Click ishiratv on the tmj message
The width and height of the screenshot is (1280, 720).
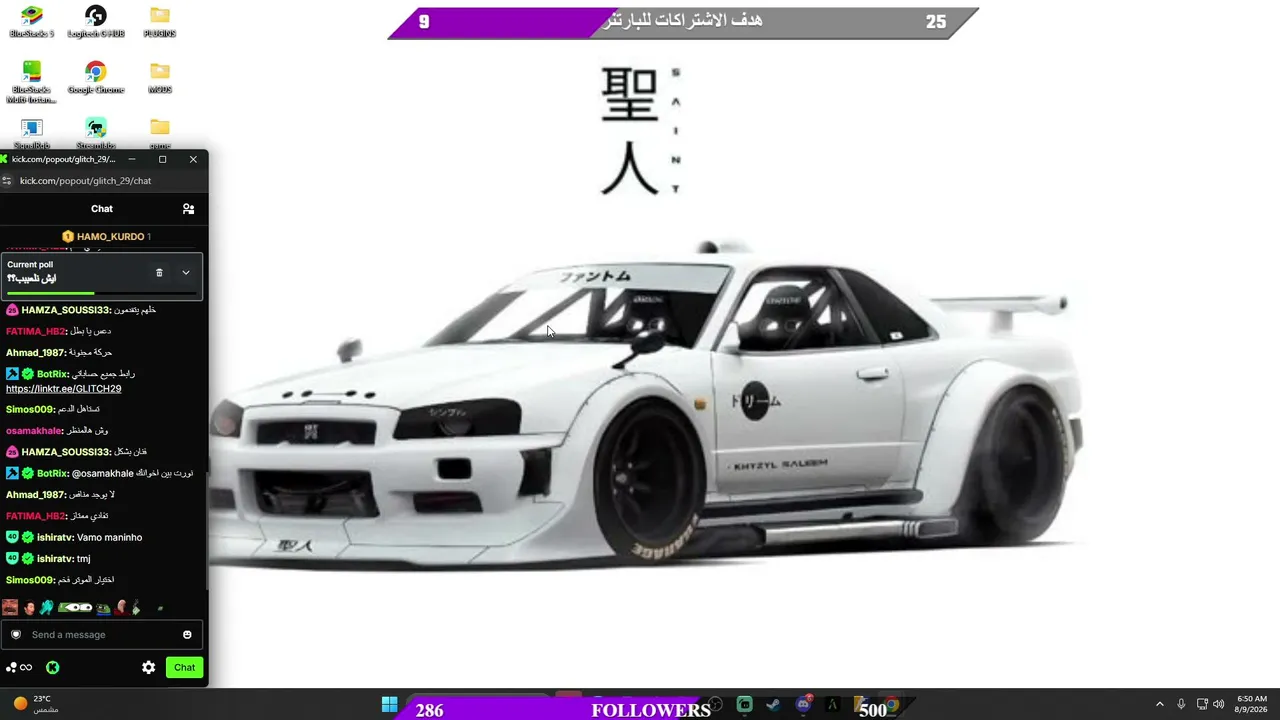(x=55, y=559)
